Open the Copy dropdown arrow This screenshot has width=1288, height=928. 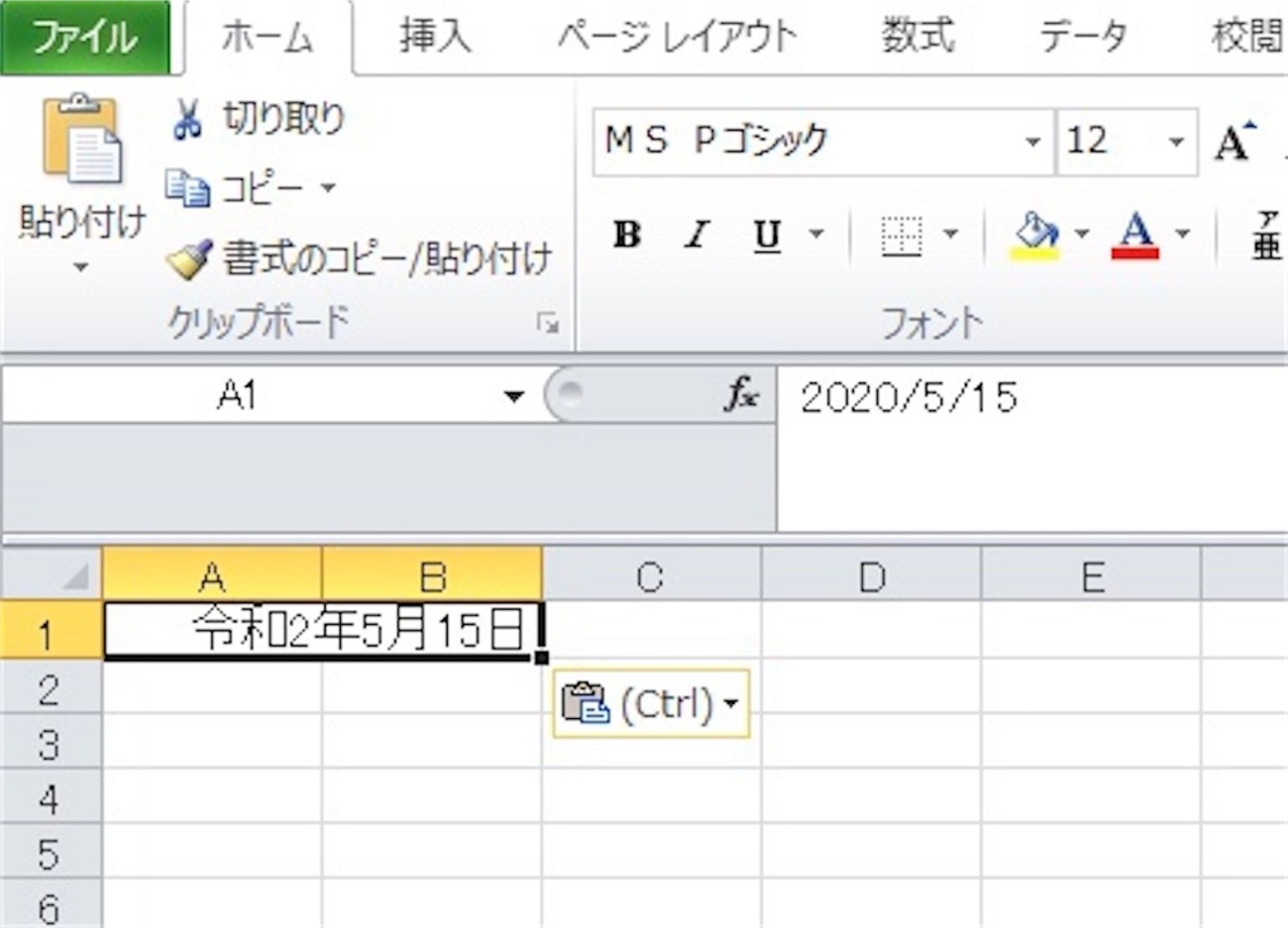(x=328, y=187)
